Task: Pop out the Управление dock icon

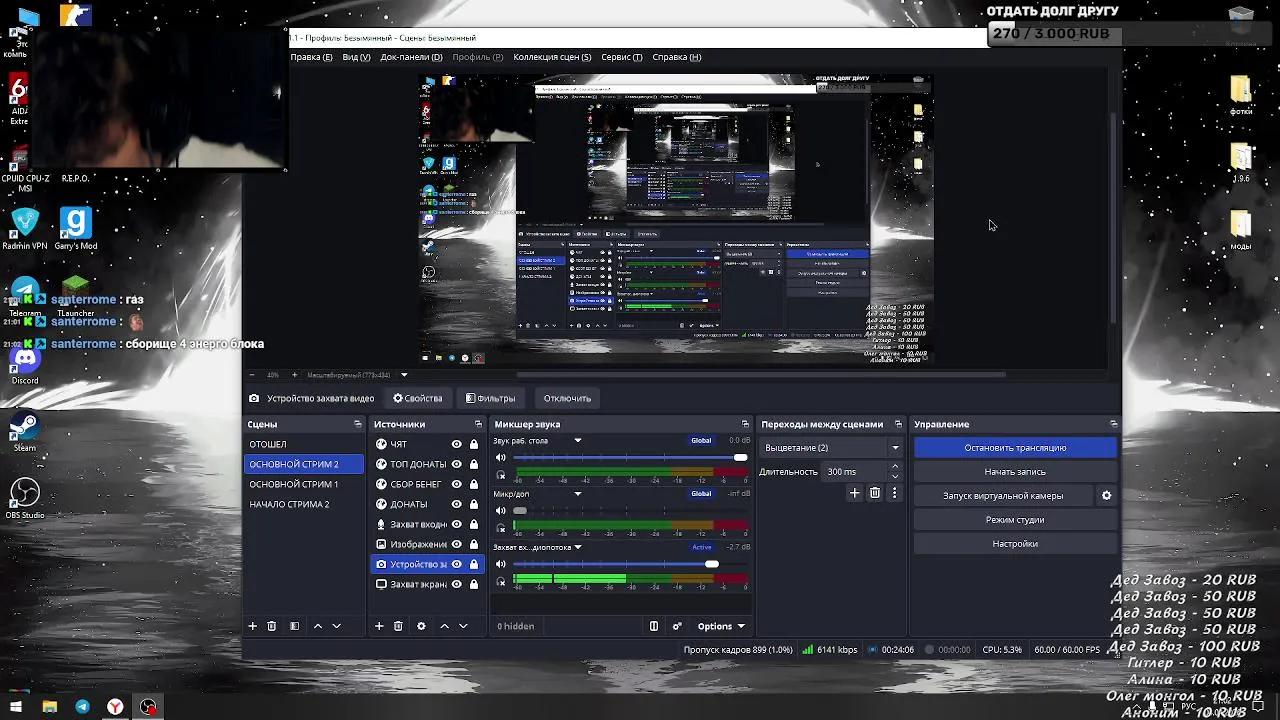Action: [x=1113, y=424]
